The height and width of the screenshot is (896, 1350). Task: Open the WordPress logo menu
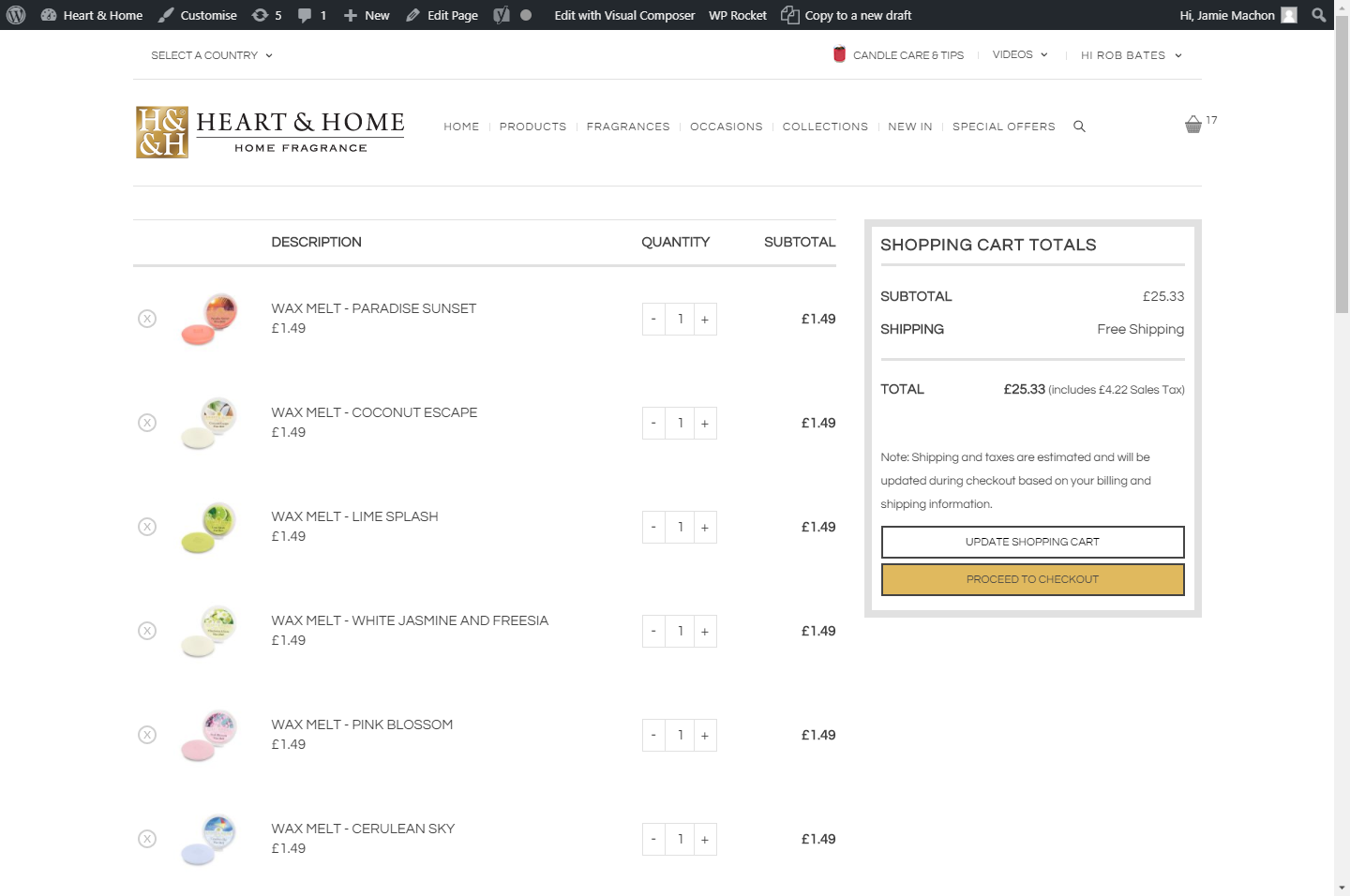pyautogui.click(x=15, y=15)
